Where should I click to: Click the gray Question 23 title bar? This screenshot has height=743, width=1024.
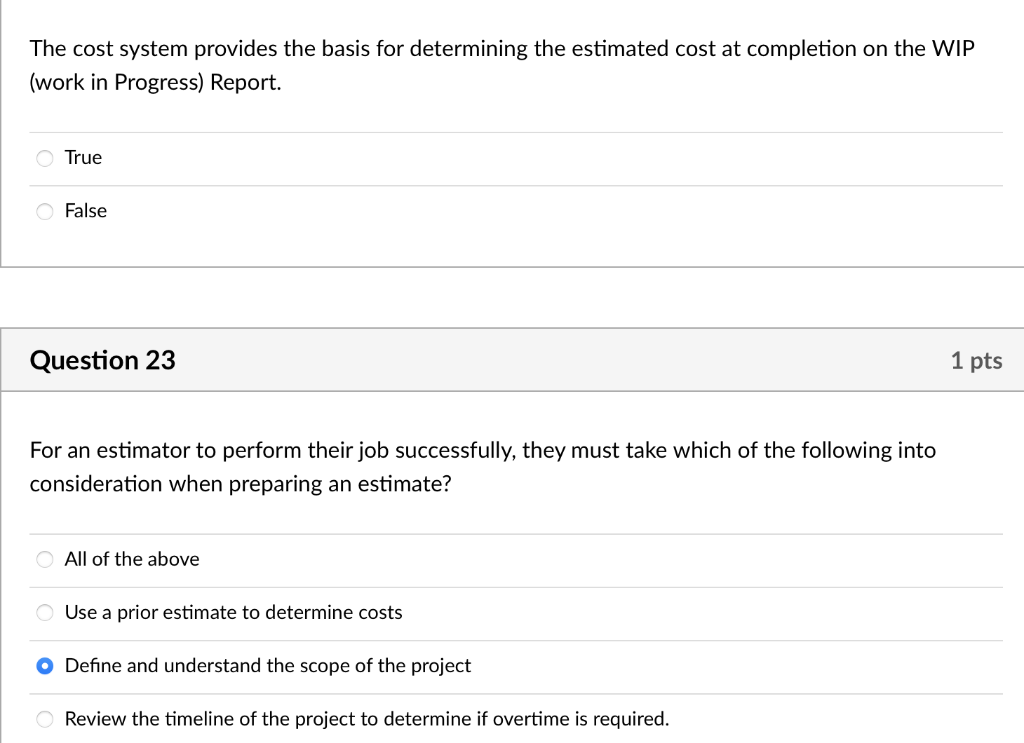pyautogui.click(x=512, y=360)
